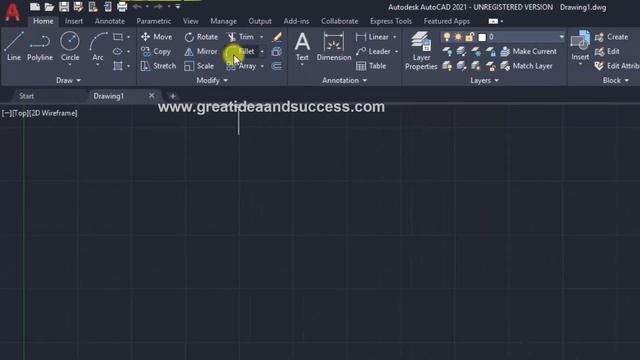Select the Polyline tool
This screenshot has height=360, width=640.
coord(40,47)
